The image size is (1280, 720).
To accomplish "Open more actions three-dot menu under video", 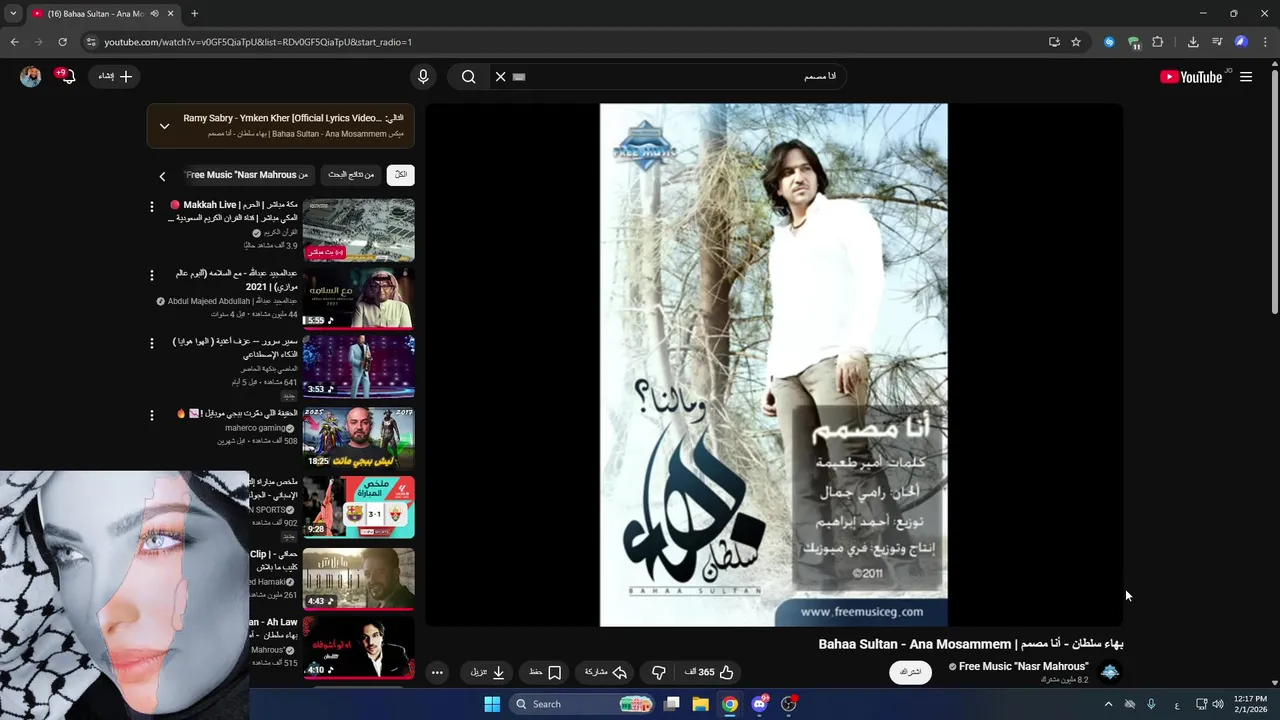I will pos(437,673).
